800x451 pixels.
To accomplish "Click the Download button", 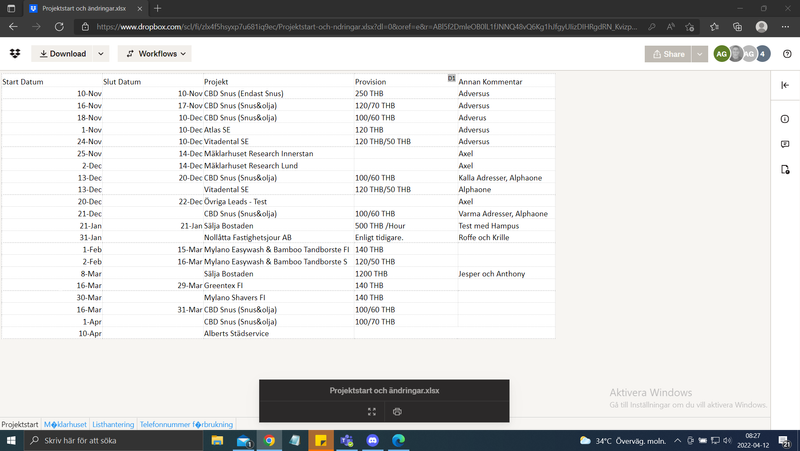I will pyautogui.click(x=61, y=54).
